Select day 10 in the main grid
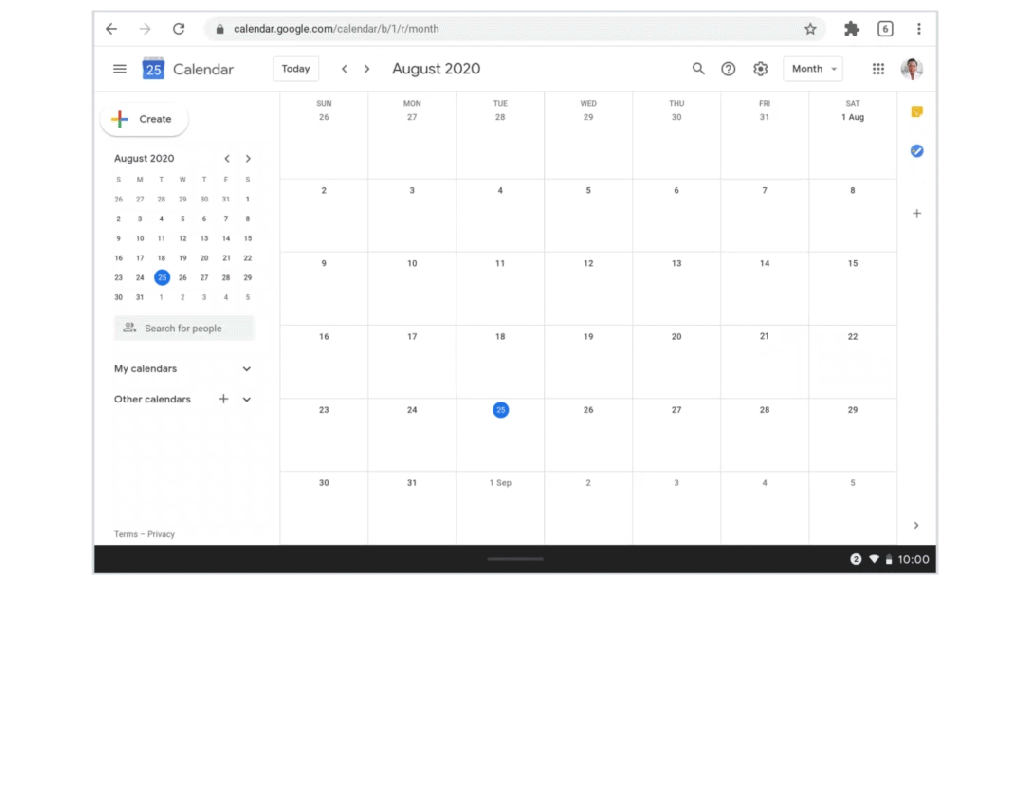Screen dimensions: 1024x805 point(412,264)
